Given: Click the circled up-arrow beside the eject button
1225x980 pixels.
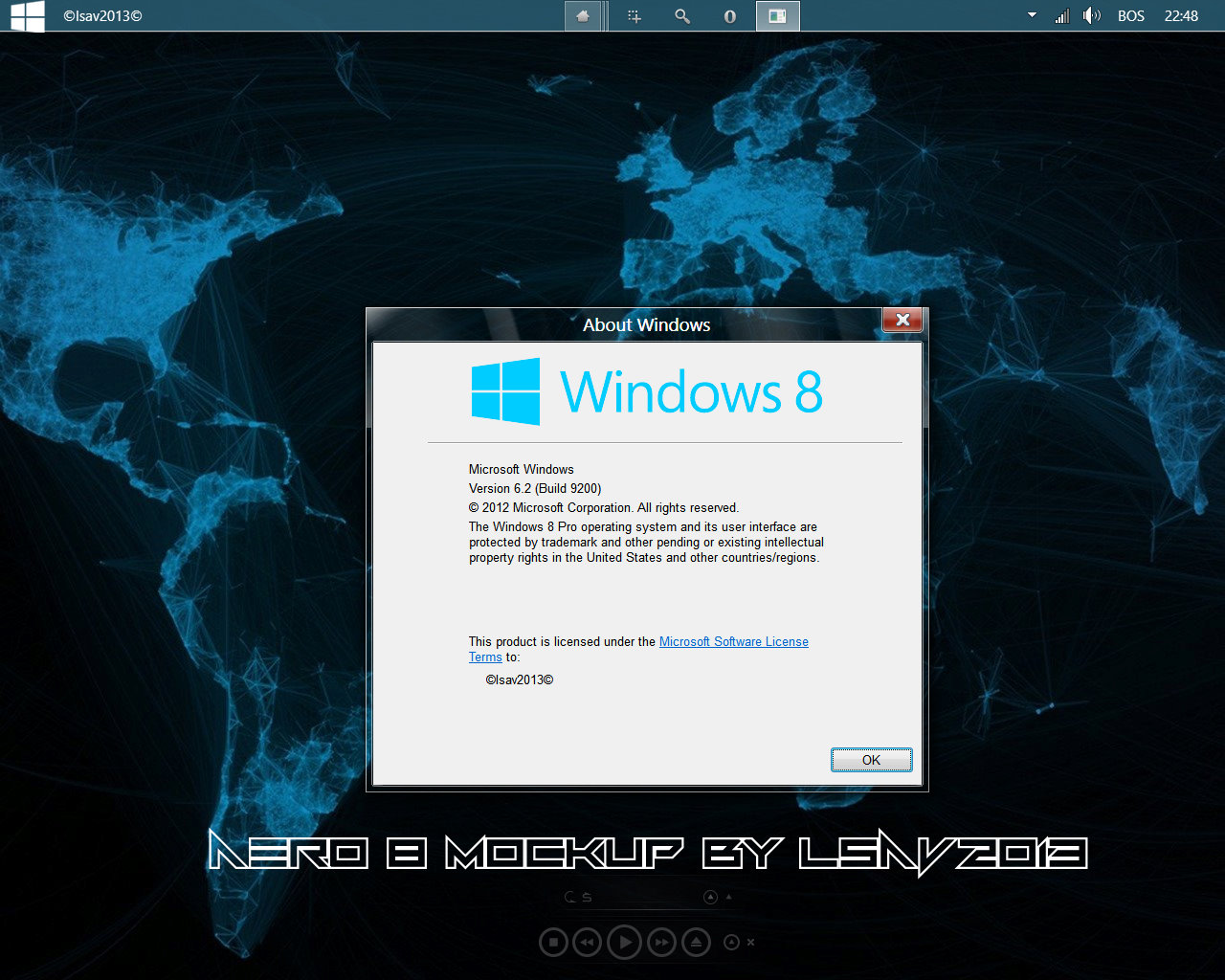Looking at the screenshot, I should click(x=731, y=943).
